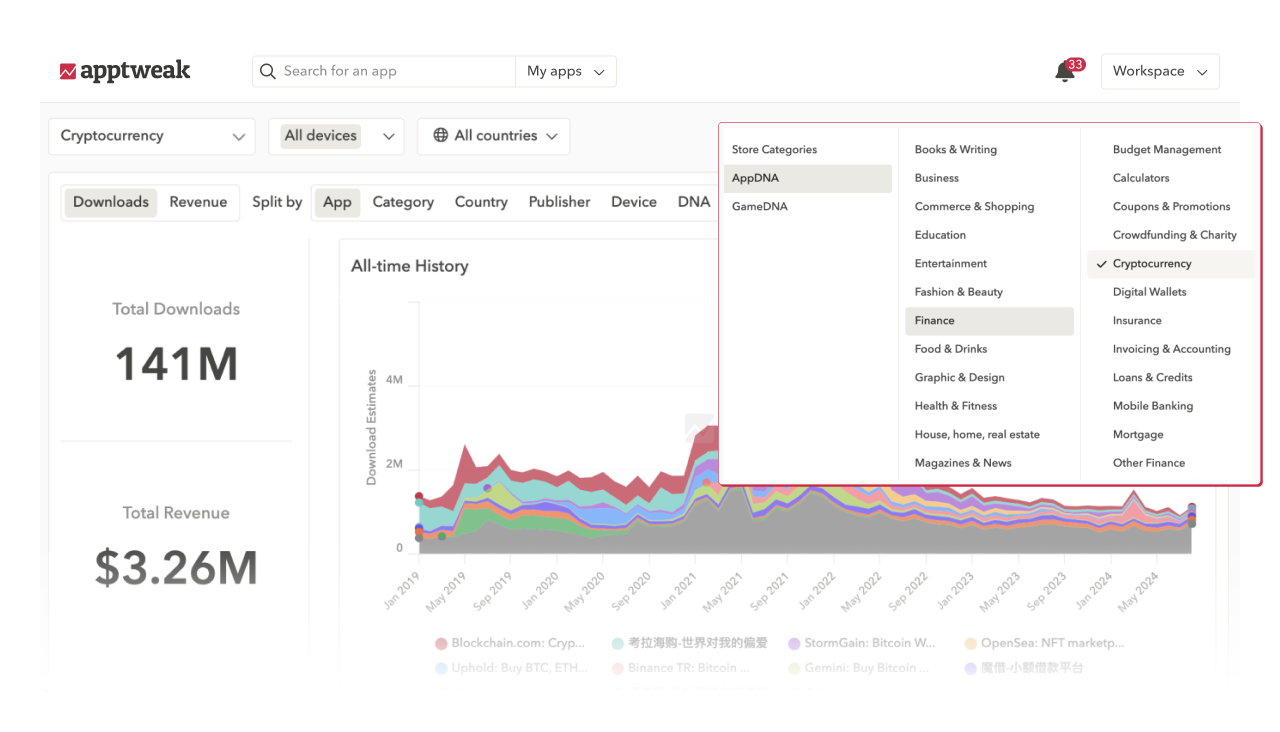Click the AppTweak logo
This screenshot has height=732, width=1280.
coord(125,71)
